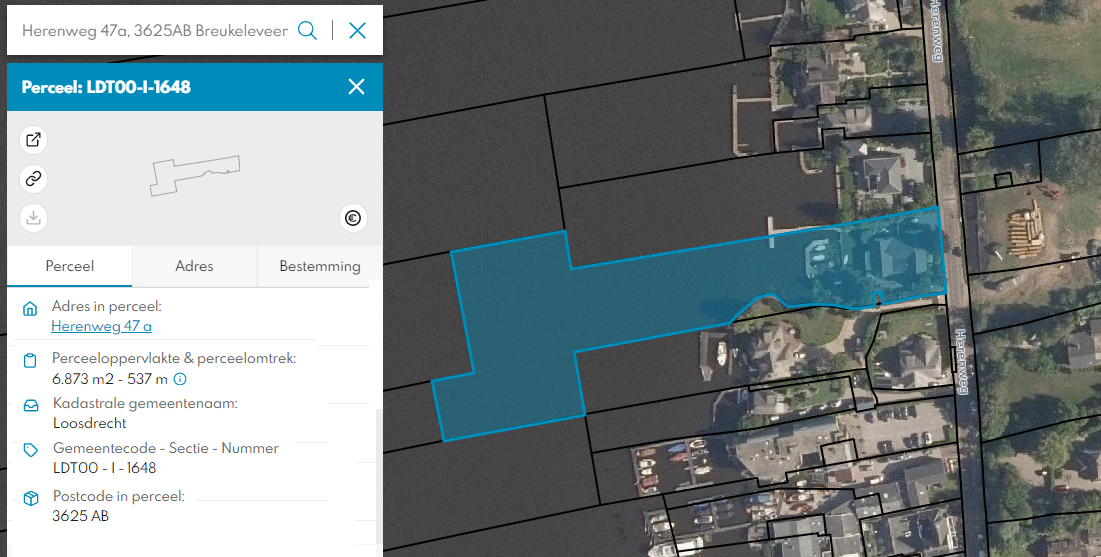Click the panel title 'Perceel: LDT00-I-1648'
This screenshot has height=557, width=1101.
point(106,87)
